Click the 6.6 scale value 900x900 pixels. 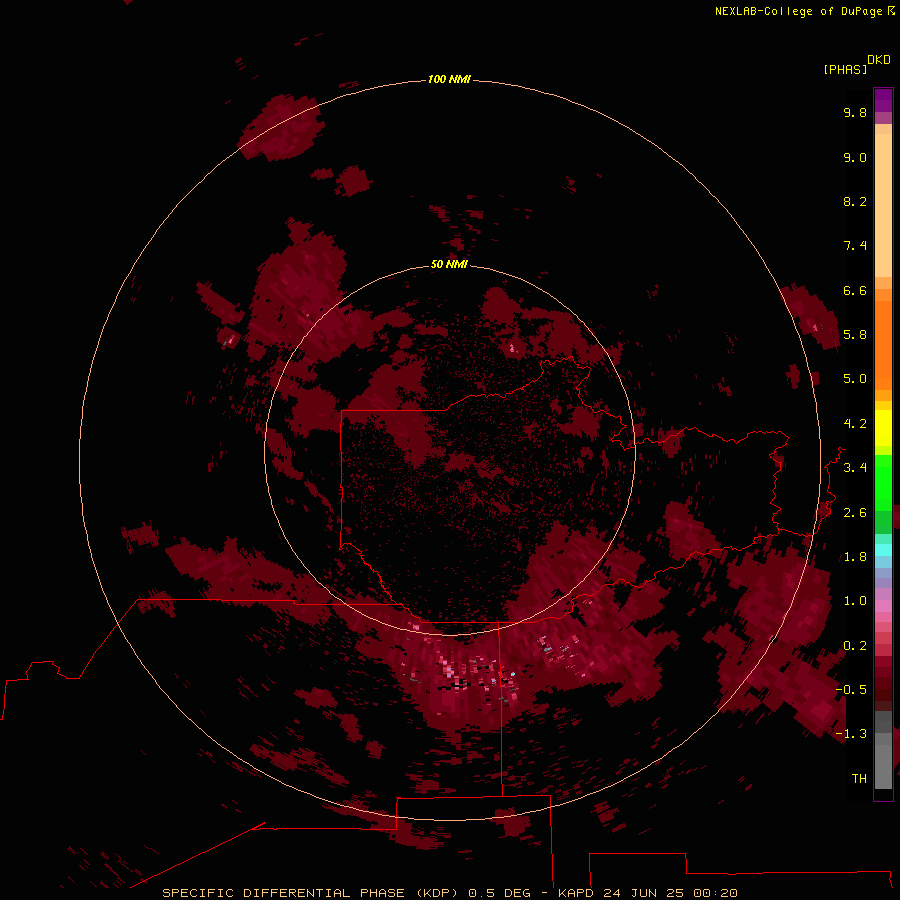(x=855, y=290)
